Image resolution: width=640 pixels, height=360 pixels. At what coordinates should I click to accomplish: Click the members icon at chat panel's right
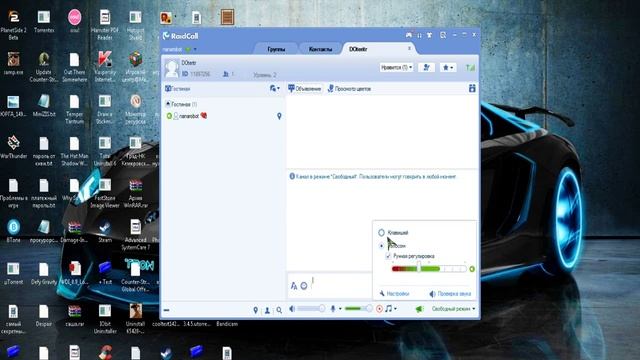tap(472, 88)
